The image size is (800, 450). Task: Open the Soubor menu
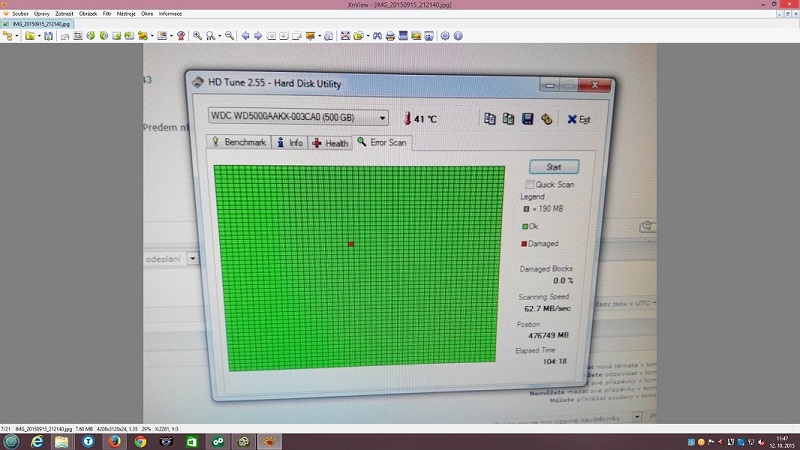[x=20, y=14]
